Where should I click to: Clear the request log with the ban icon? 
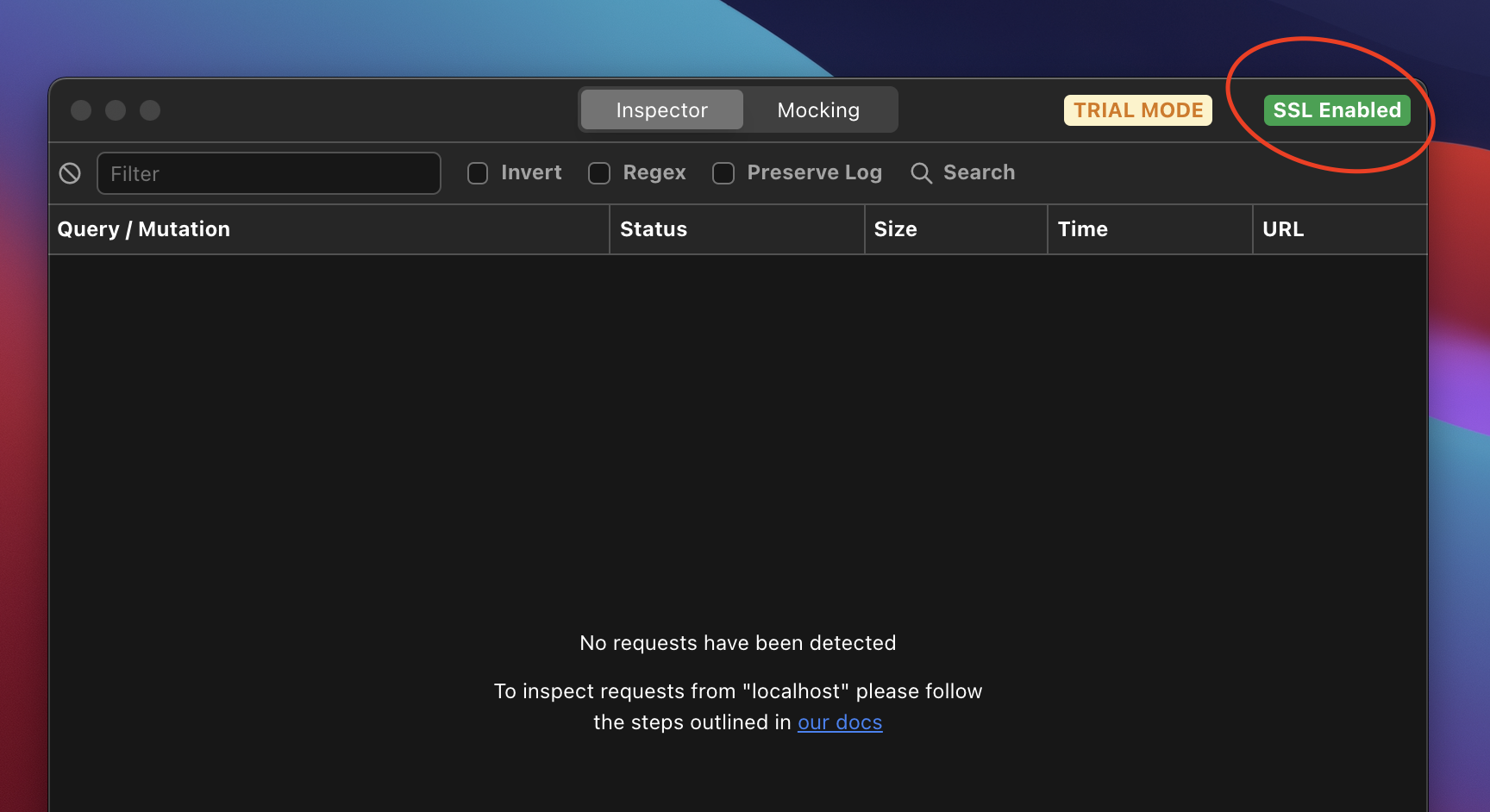click(x=70, y=173)
